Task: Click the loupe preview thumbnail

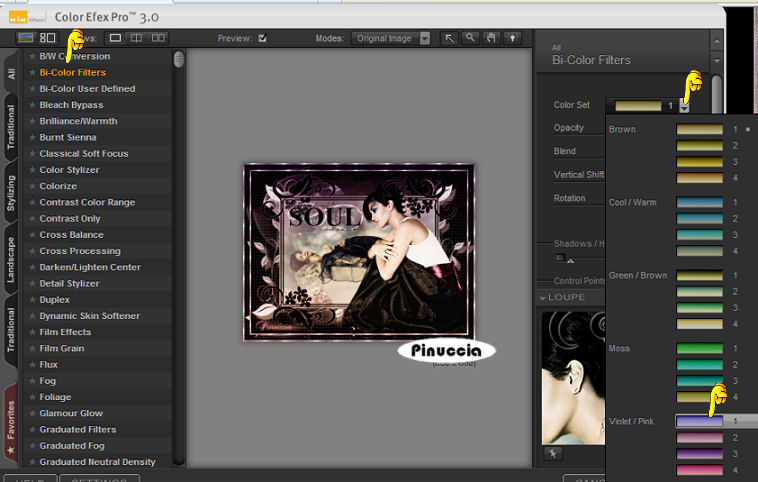Action: tap(573, 378)
